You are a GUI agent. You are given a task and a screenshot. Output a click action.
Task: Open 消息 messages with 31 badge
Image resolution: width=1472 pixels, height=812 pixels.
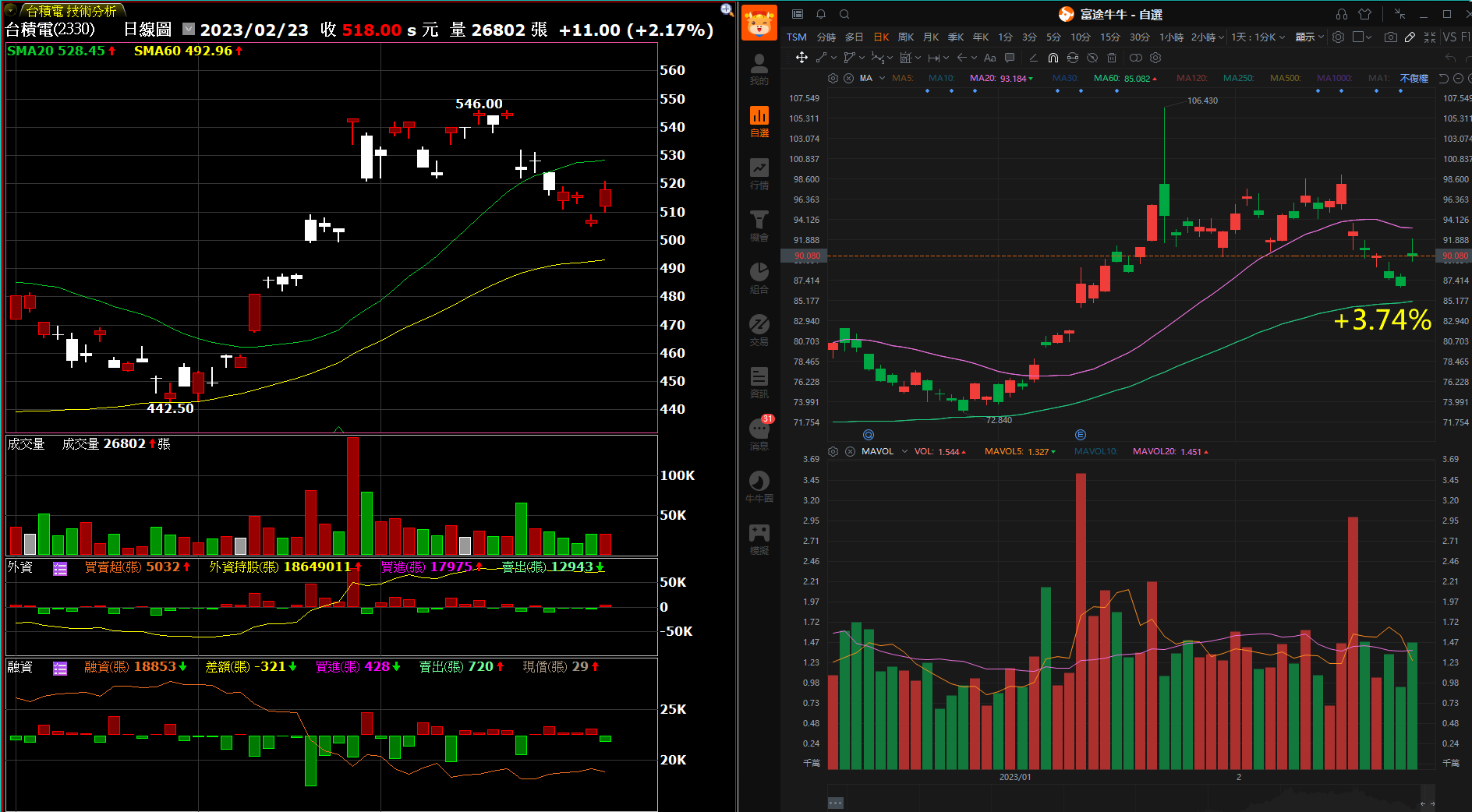759,433
